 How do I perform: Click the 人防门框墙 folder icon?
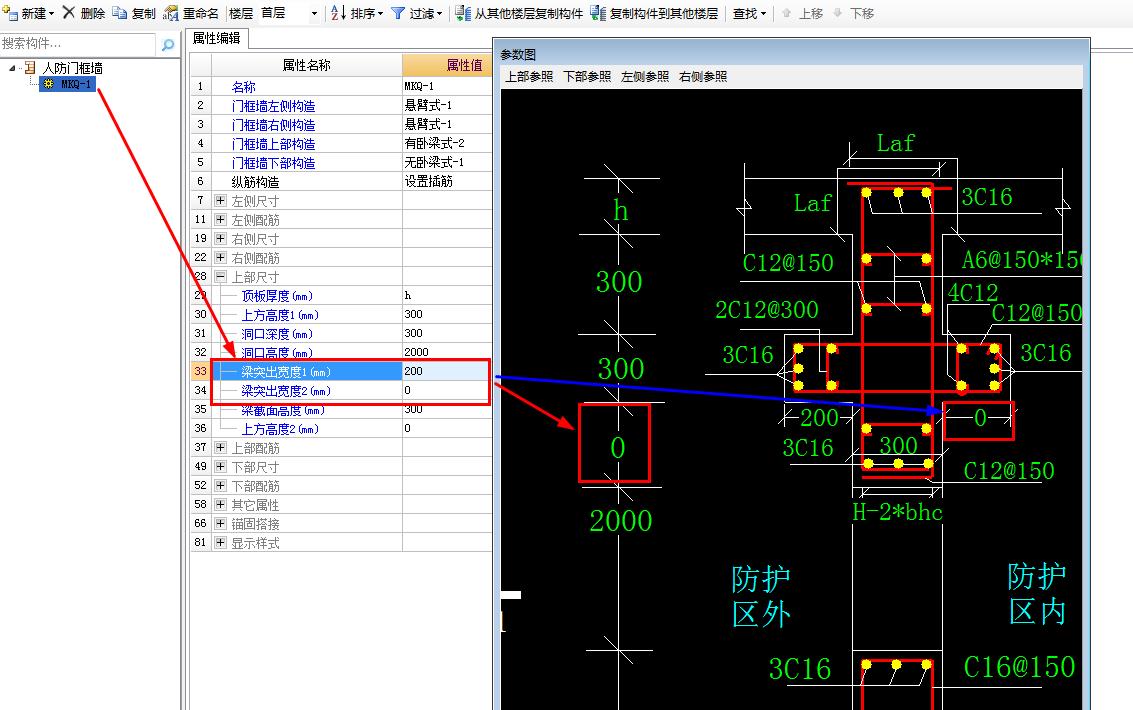(30, 68)
